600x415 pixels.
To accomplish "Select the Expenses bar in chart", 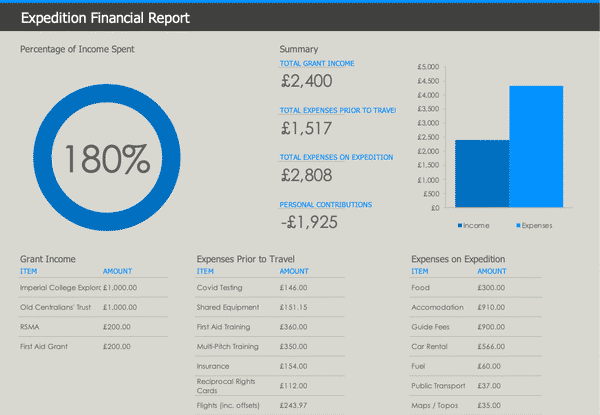I will pyautogui.click(x=536, y=147).
